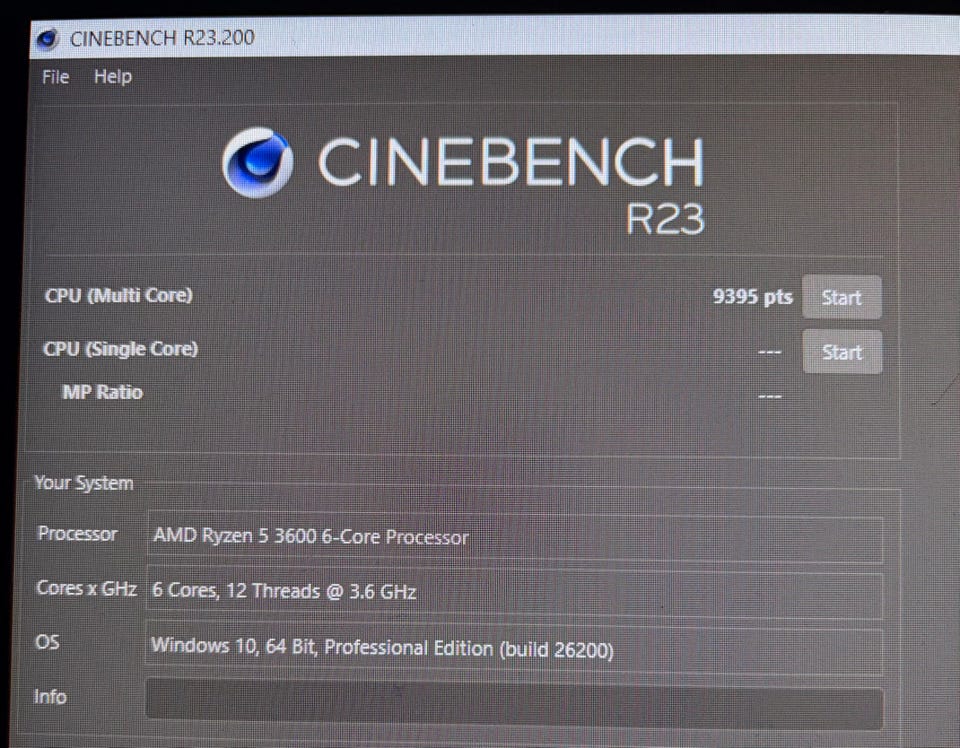Open the Help menu

tap(113, 77)
